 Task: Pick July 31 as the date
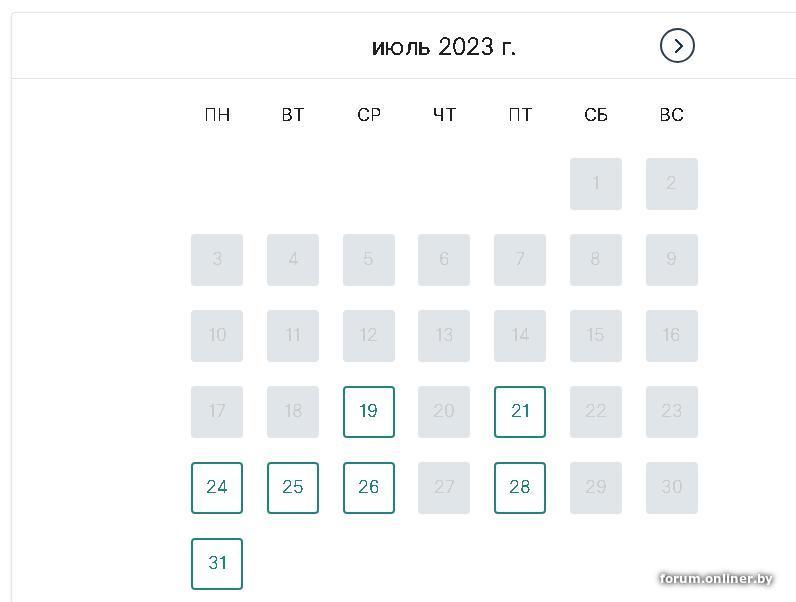[x=217, y=564]
